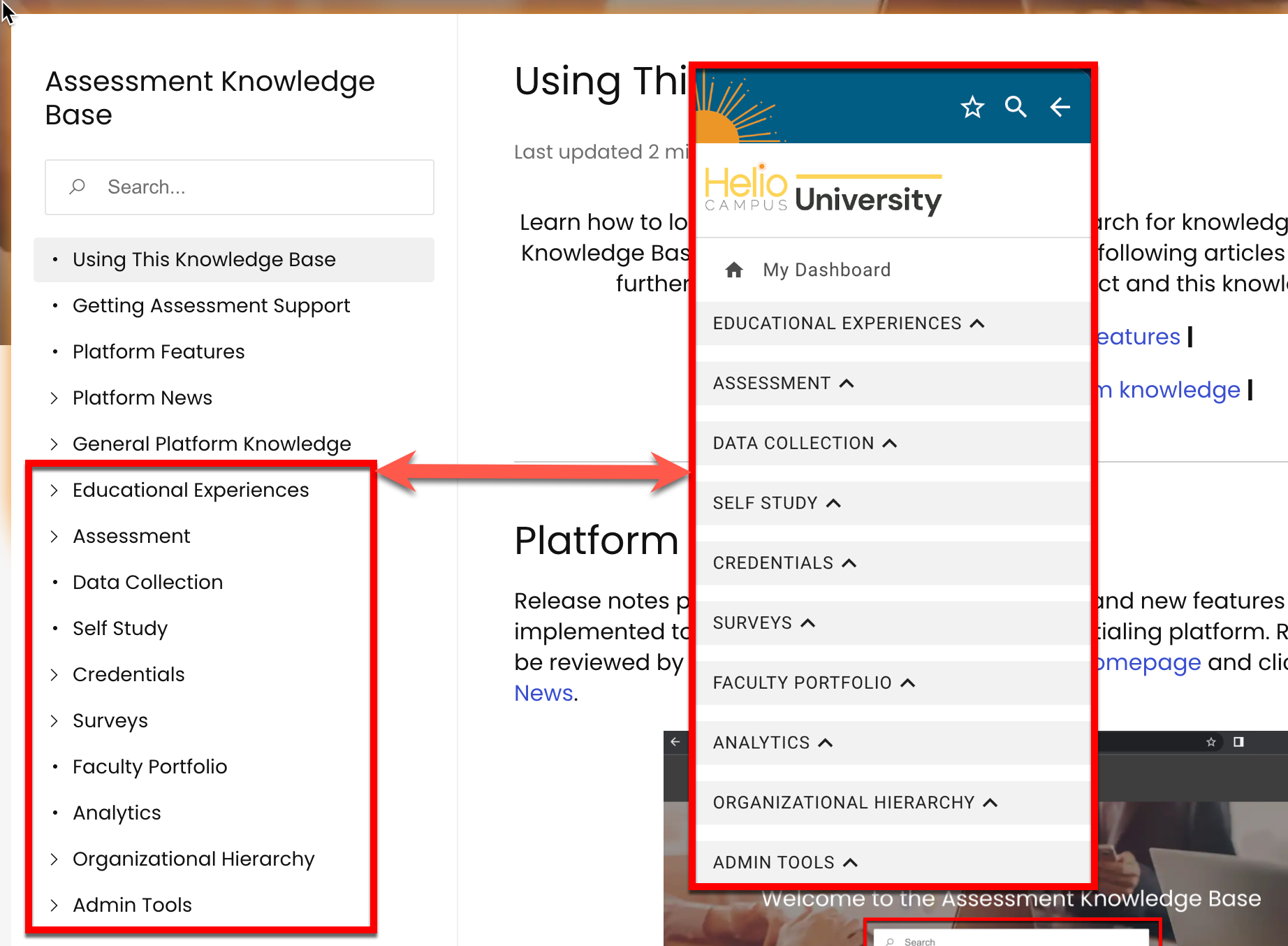Select Using This Knowledge Base in sidebar

tap(204, 260)
